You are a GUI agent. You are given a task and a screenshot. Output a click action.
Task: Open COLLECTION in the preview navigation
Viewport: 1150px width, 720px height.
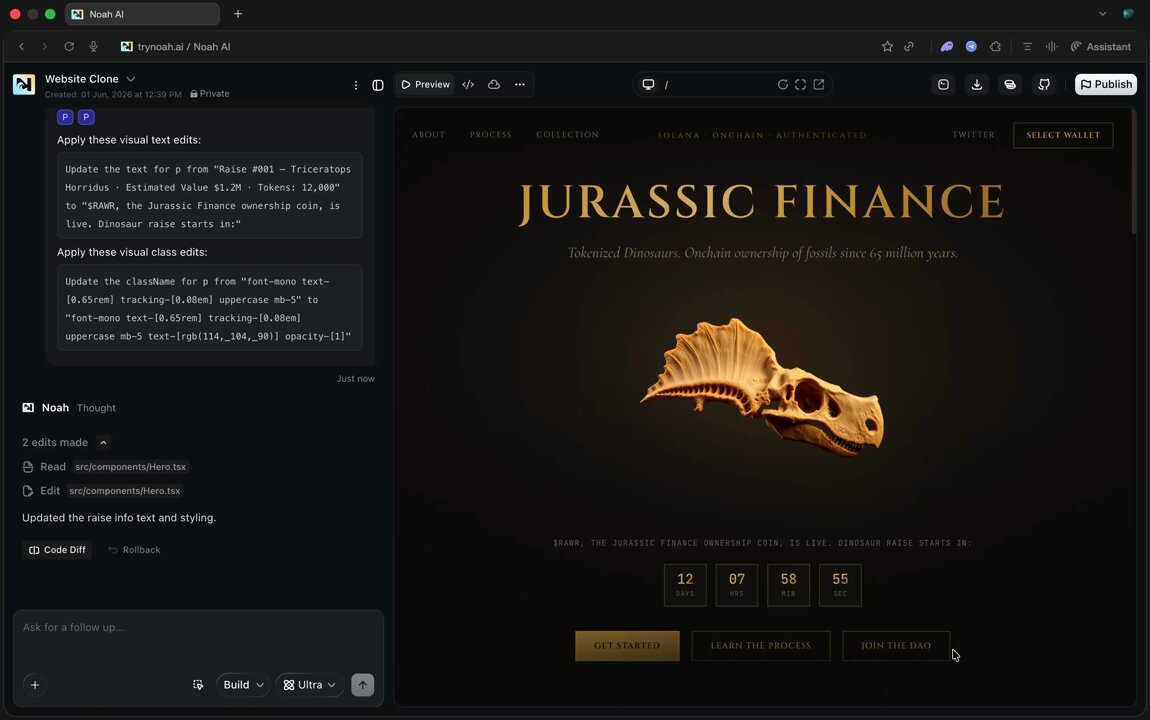click(x=568, y=135)
